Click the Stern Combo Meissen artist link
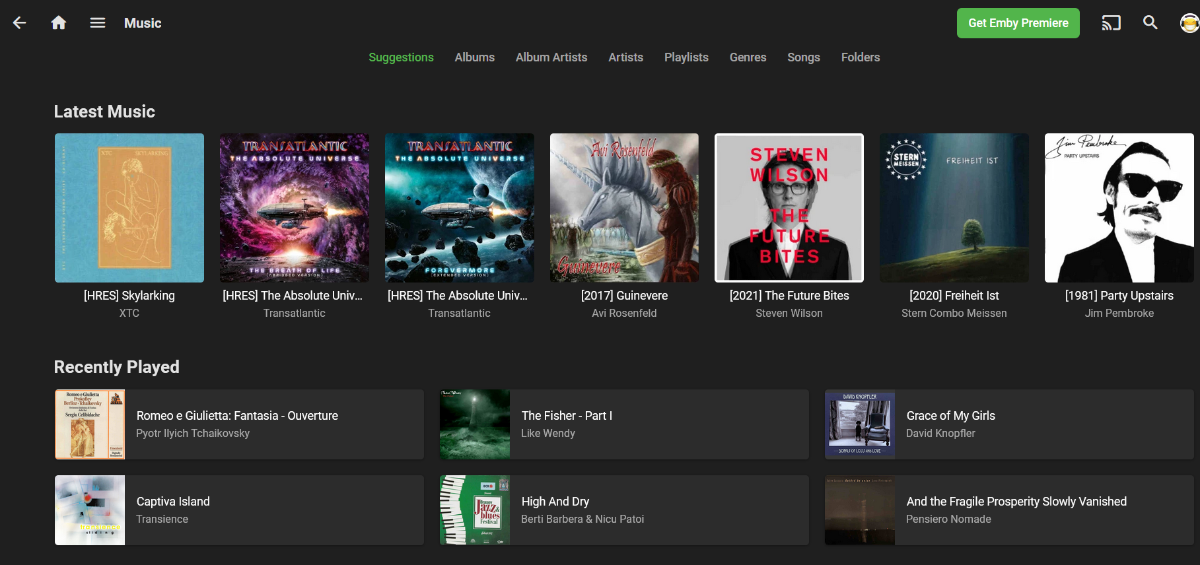Viewport: 1200px width, 565px height. [954, 314]
